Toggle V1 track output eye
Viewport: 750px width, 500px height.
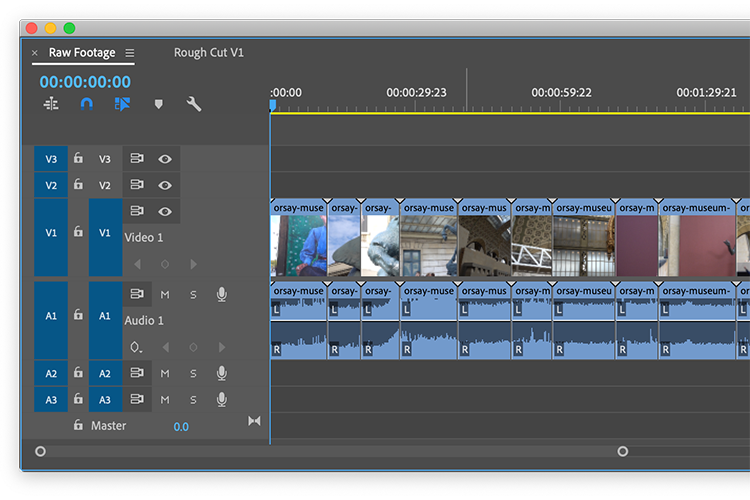(x=165, y=211)
